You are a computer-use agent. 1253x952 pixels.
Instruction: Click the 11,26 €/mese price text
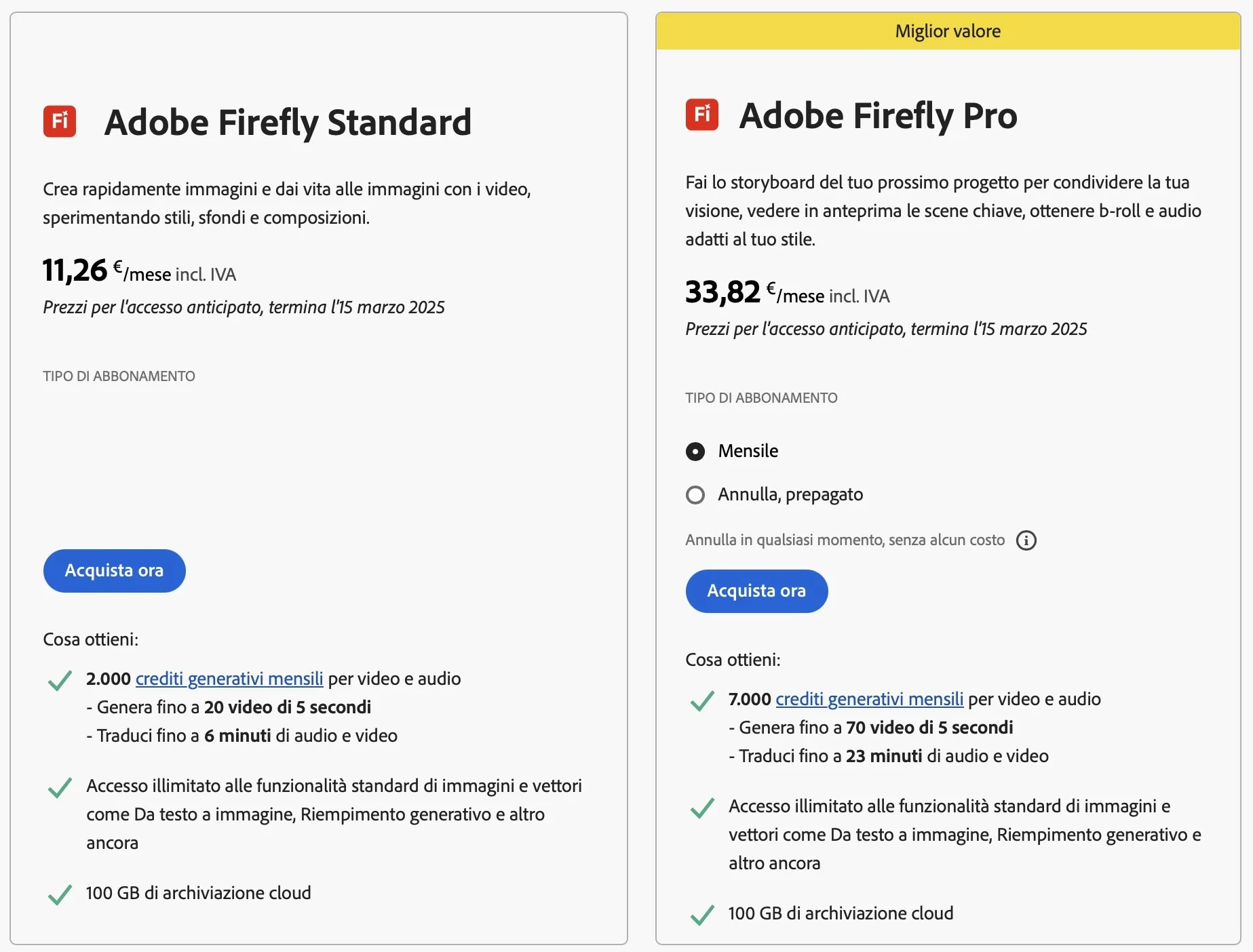pyautogui.click(x=139, y=271)
